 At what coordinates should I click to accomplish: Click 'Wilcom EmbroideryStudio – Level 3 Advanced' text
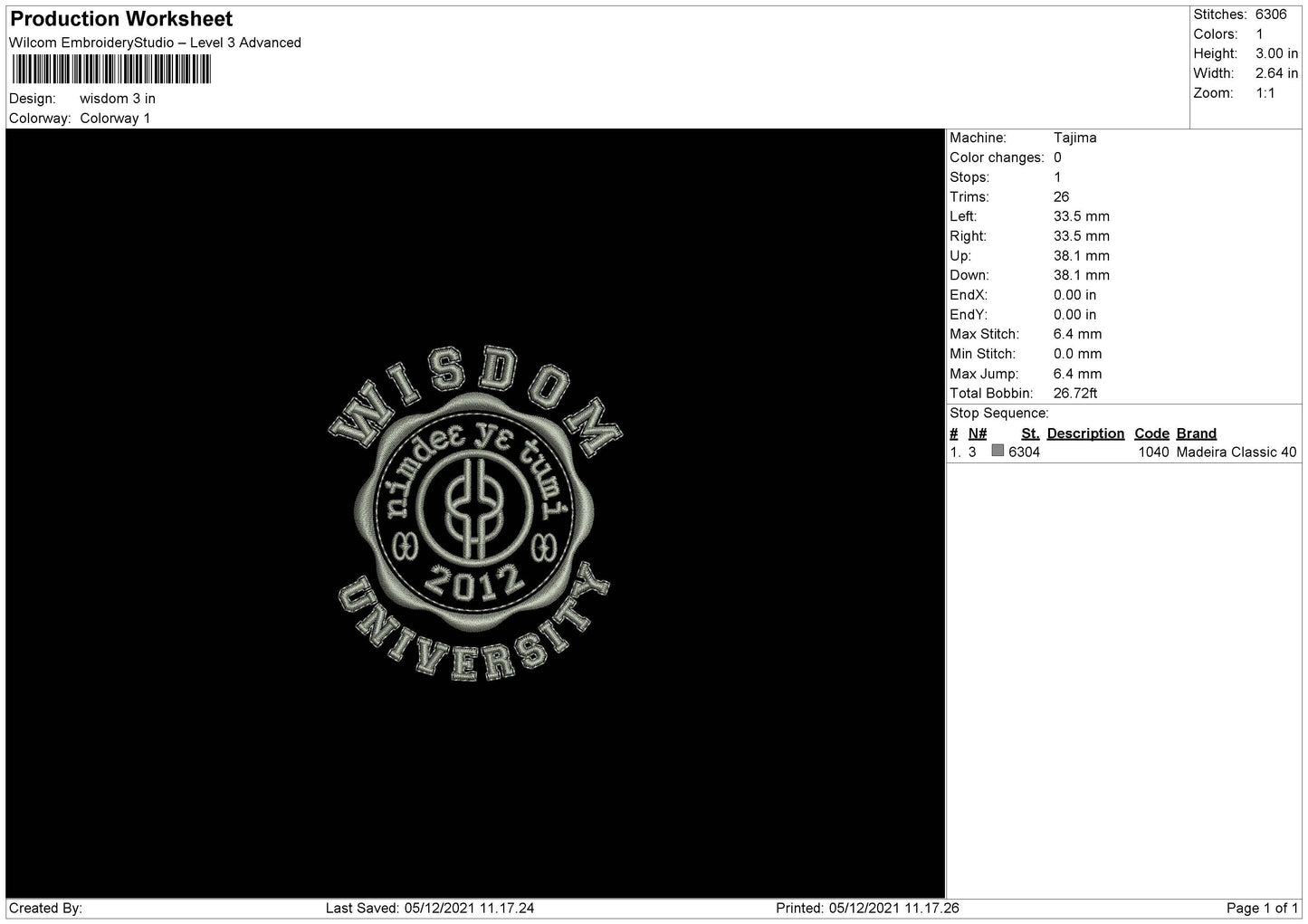[x=155, y=43]
